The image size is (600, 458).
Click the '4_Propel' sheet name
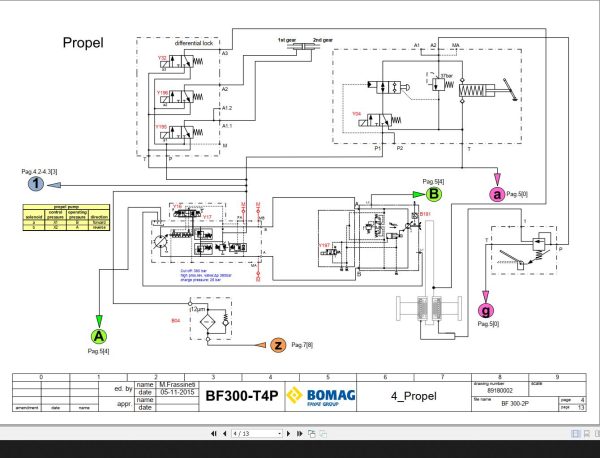coord(414,396)
